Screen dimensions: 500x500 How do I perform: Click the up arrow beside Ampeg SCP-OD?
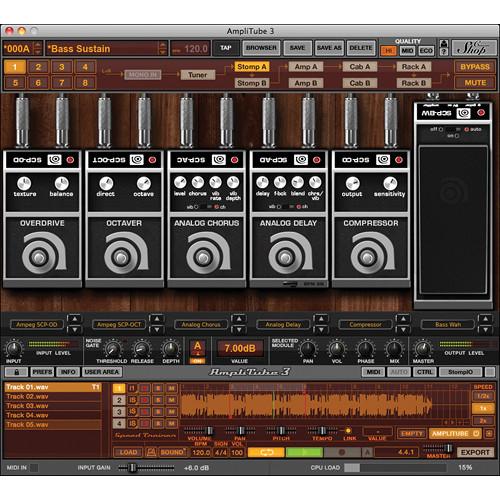coord(74,319)
